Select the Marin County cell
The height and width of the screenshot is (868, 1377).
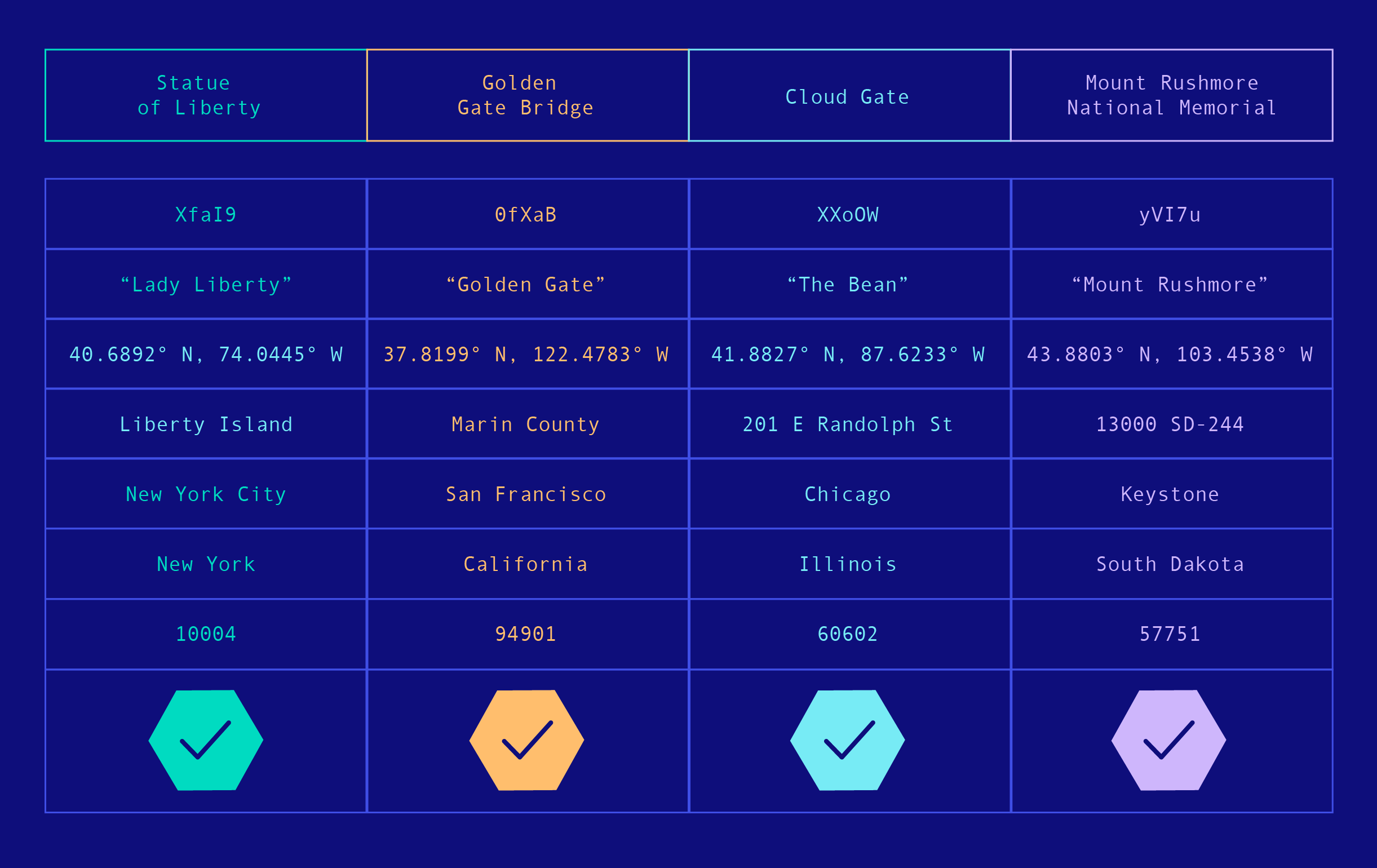point(528,424)
